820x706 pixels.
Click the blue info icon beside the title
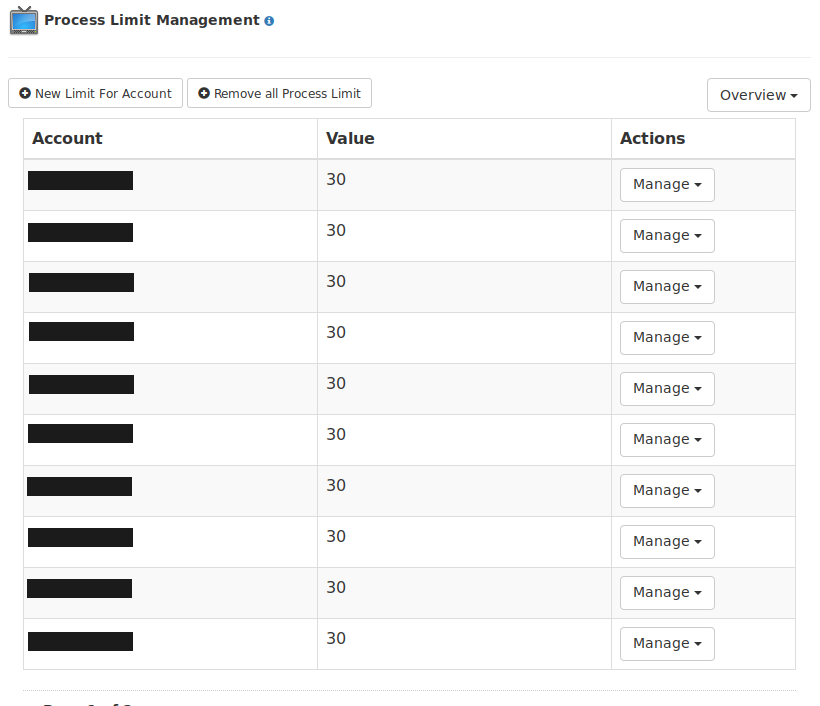pyautogui.click(x=269, y=21)
